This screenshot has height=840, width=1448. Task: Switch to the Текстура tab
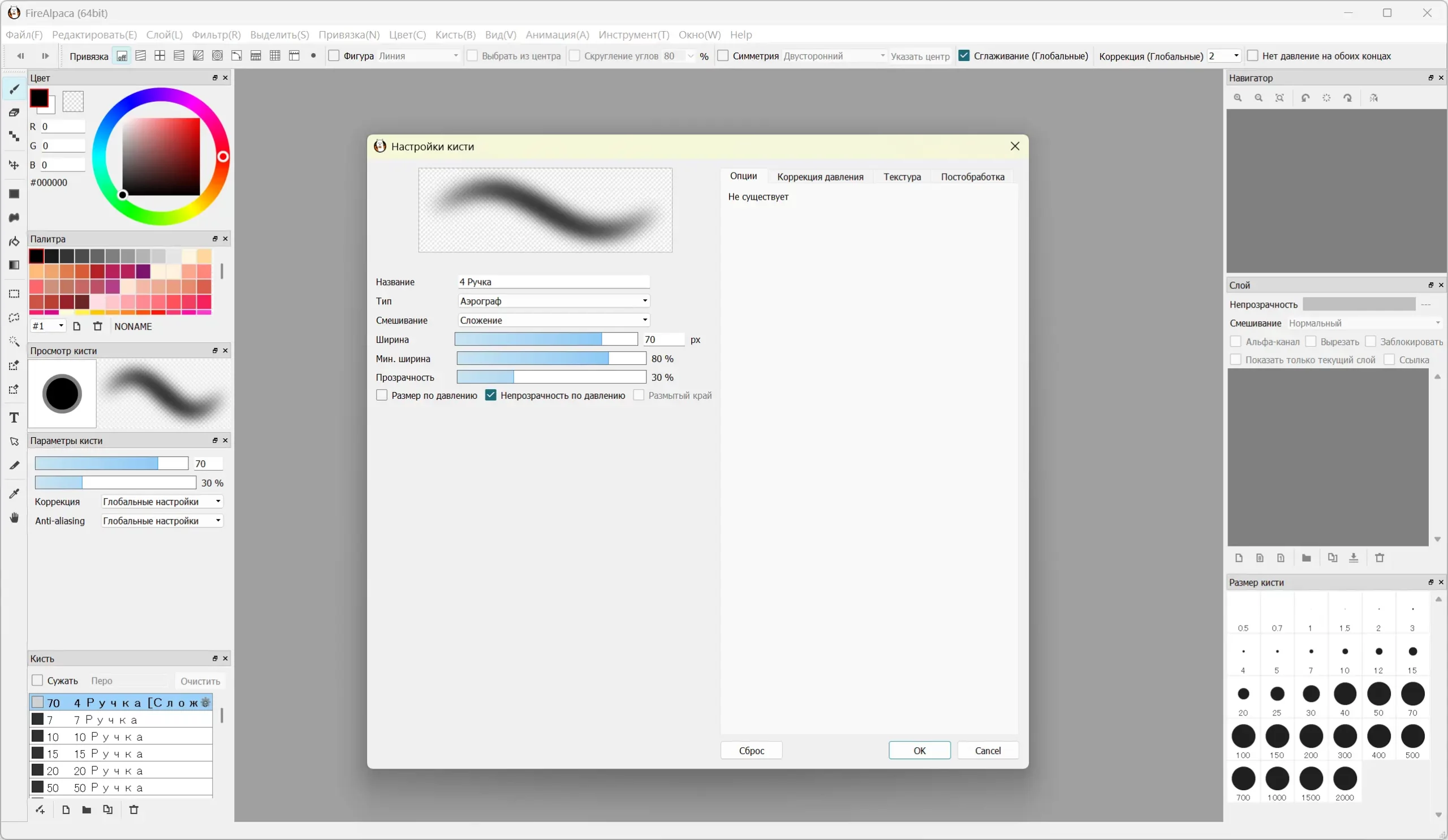[x=902, y=177]
